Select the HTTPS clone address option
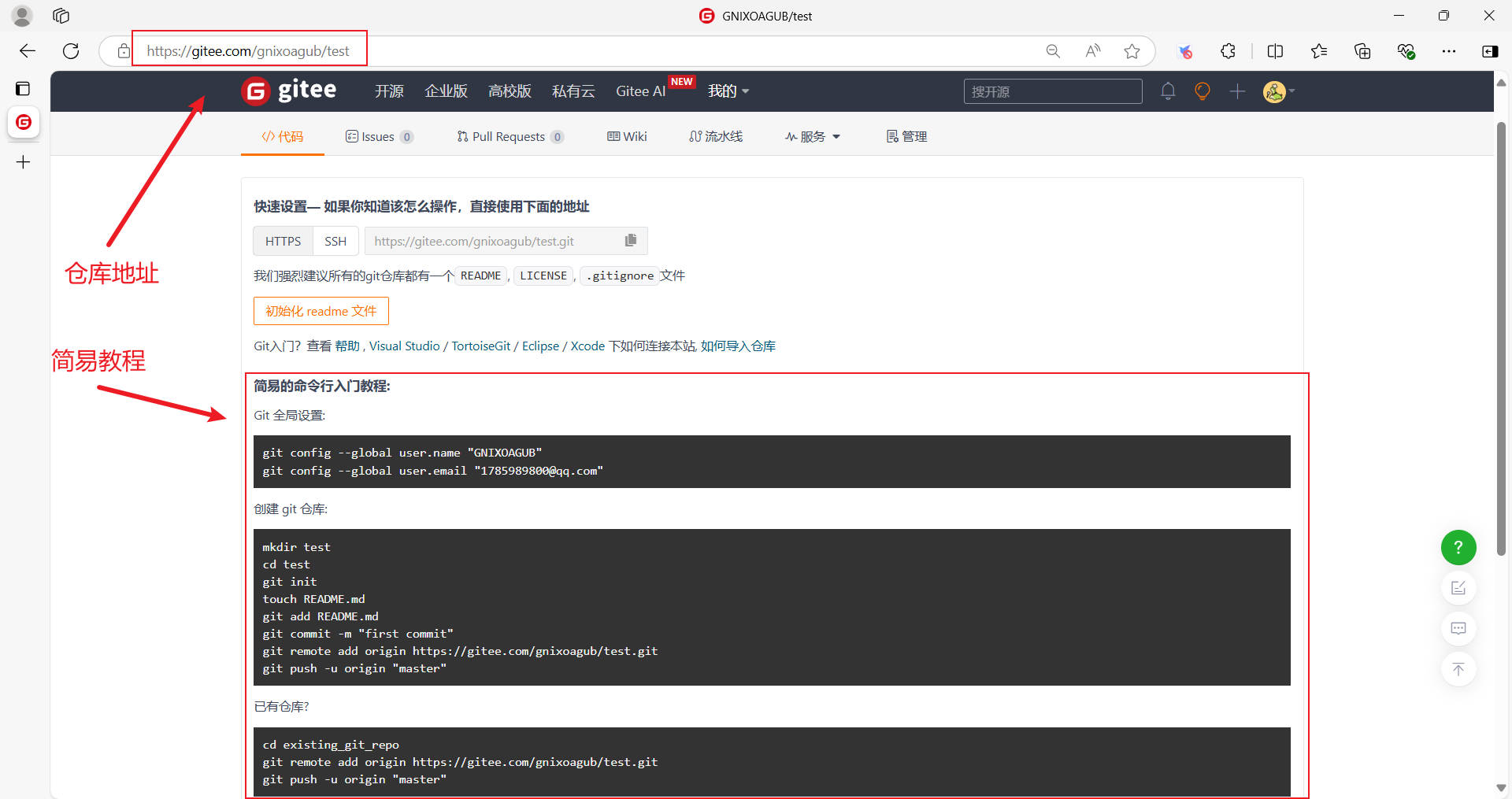Screen dimensions: 1512x799 coord(283,241)
